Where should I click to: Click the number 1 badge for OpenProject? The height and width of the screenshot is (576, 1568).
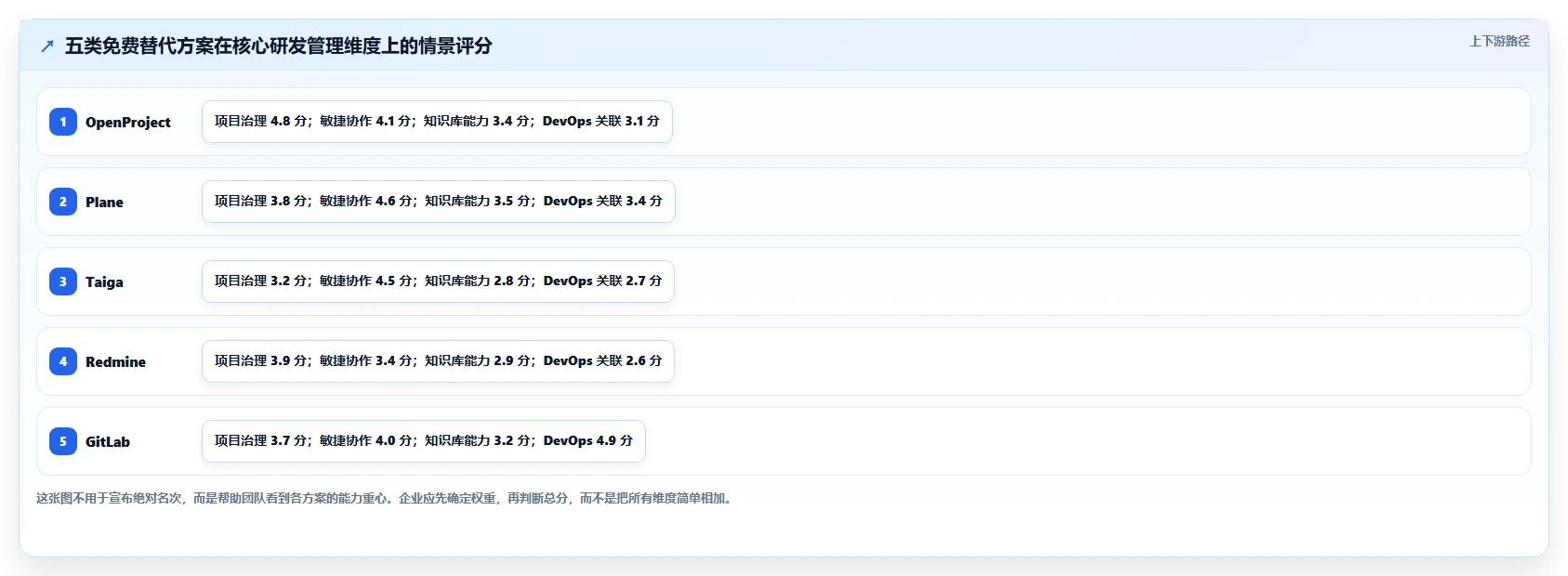(x=63, y=122)
